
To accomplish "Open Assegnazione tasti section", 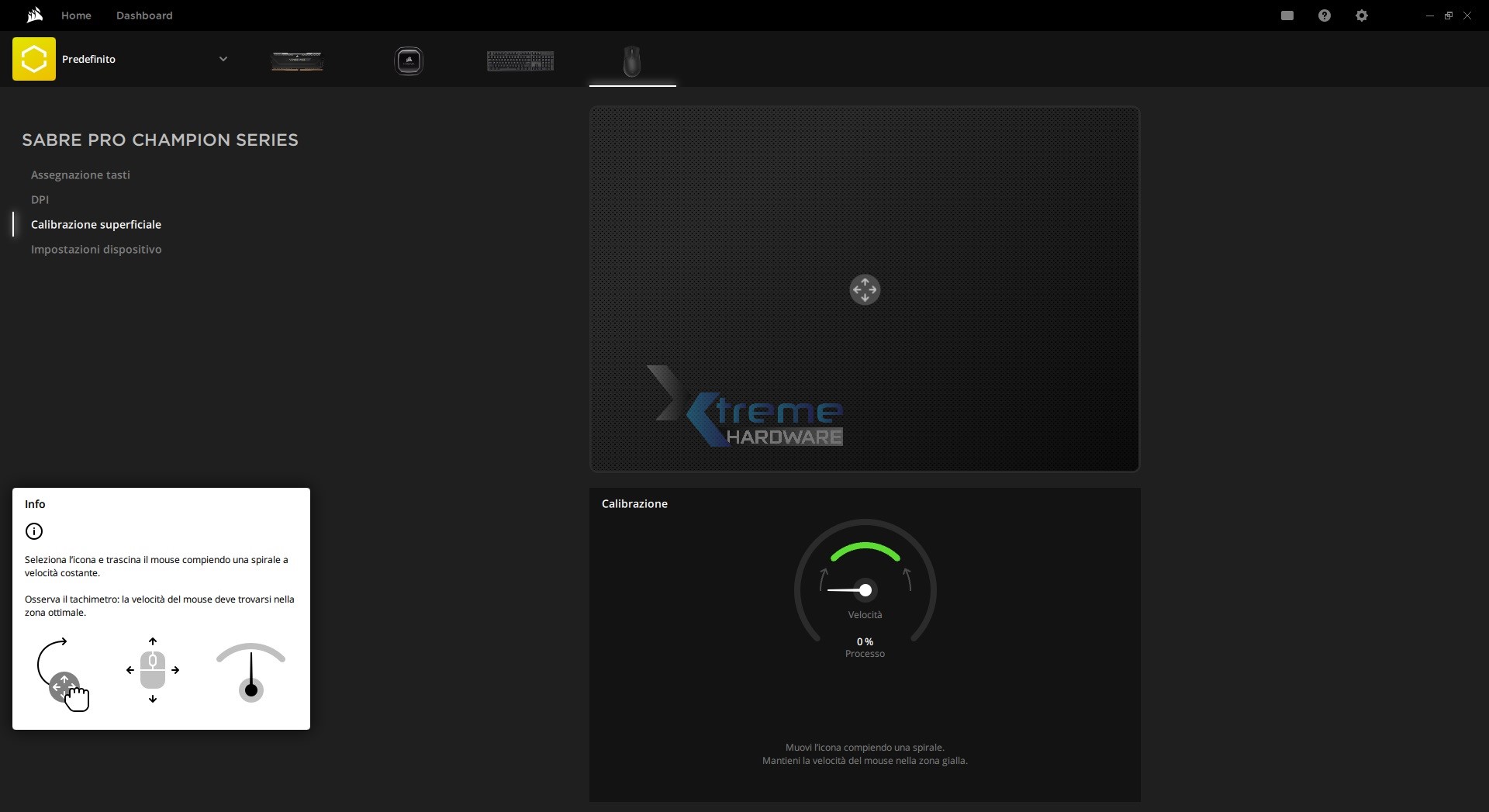I will click(81, 174).
